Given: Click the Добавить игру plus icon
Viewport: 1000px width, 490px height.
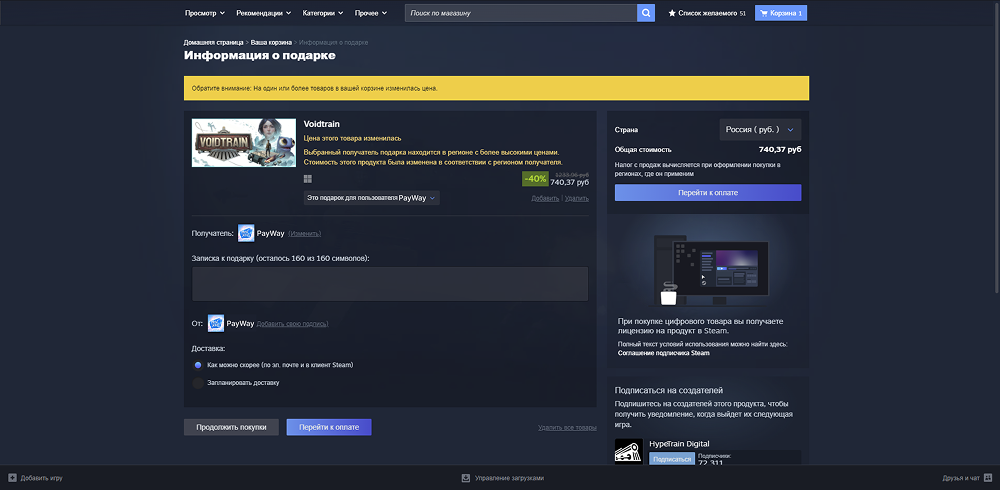Looking at the screenshot, I should (x=12, y=478).
